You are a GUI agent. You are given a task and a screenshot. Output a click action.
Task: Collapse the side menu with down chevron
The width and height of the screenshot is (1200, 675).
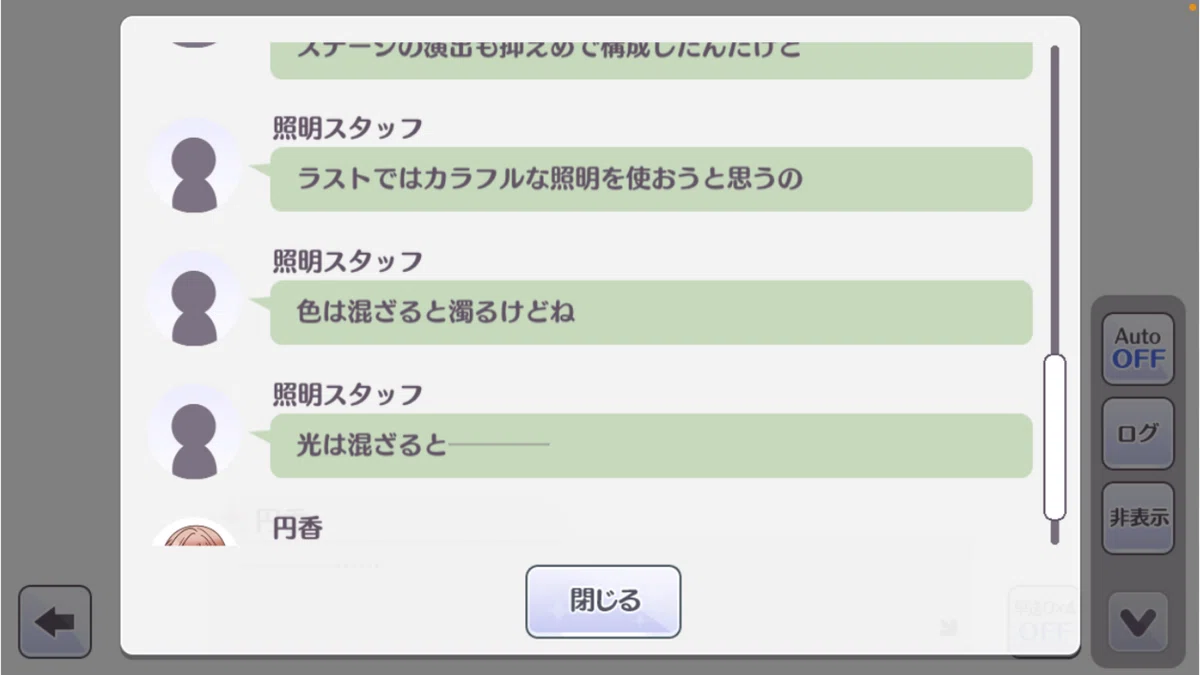(x=1138, y=623)
